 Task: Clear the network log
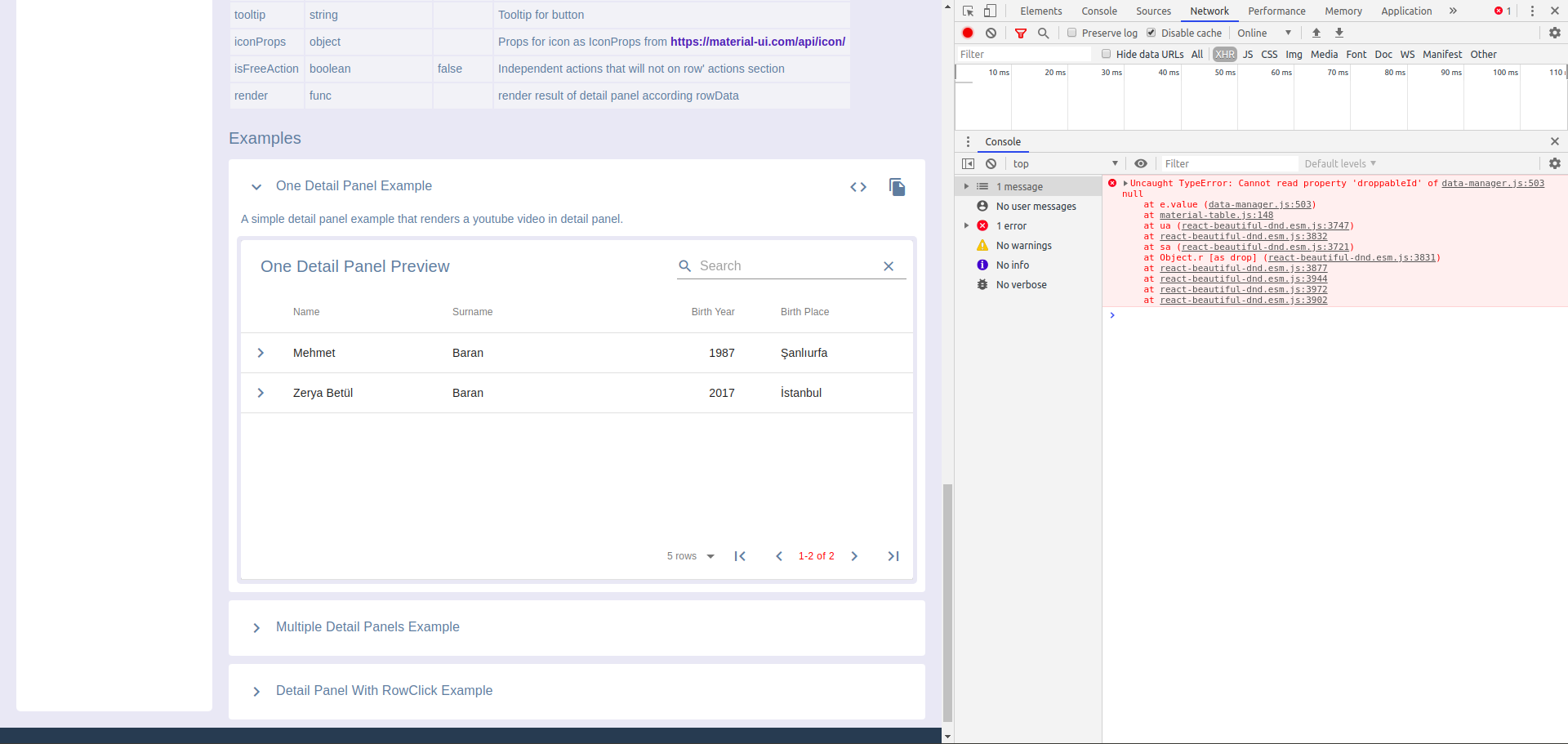pyautogui.click(x=991, y=33)
